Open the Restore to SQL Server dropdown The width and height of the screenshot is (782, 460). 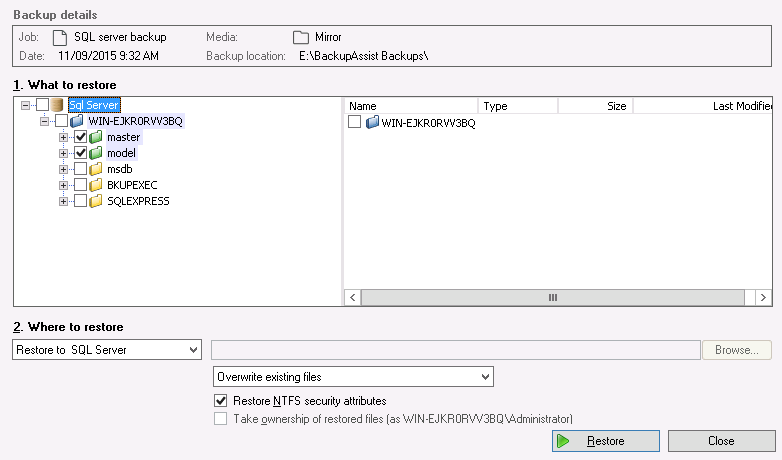click(x=107, y=350)
